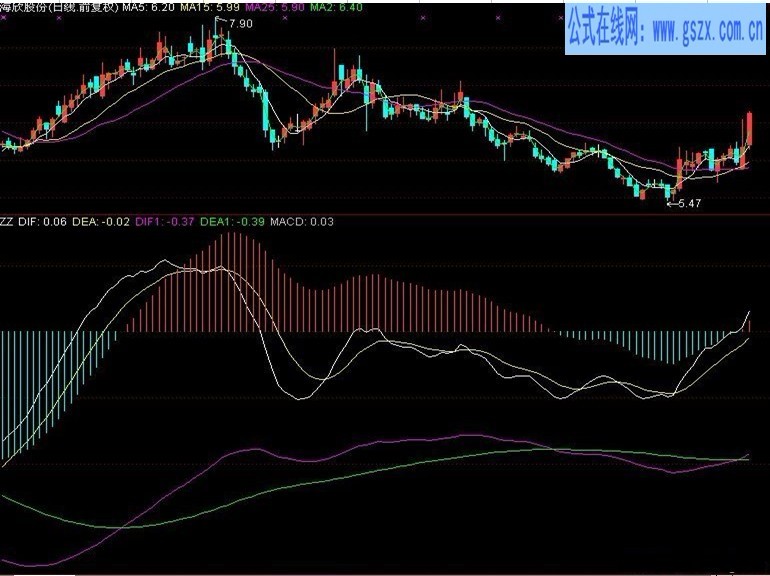Screen dimensions: 770x576
Task: Click the 5.47 low price marker
Action: coord(689,203)
